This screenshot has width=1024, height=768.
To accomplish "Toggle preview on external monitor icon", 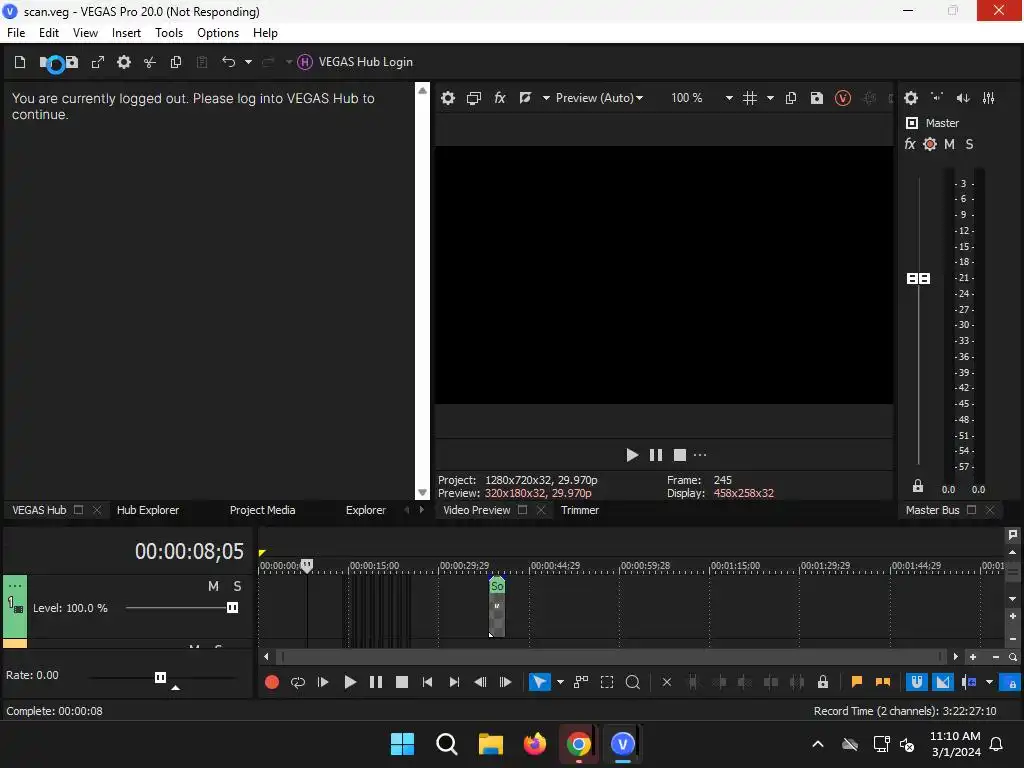I will (474, 98).
